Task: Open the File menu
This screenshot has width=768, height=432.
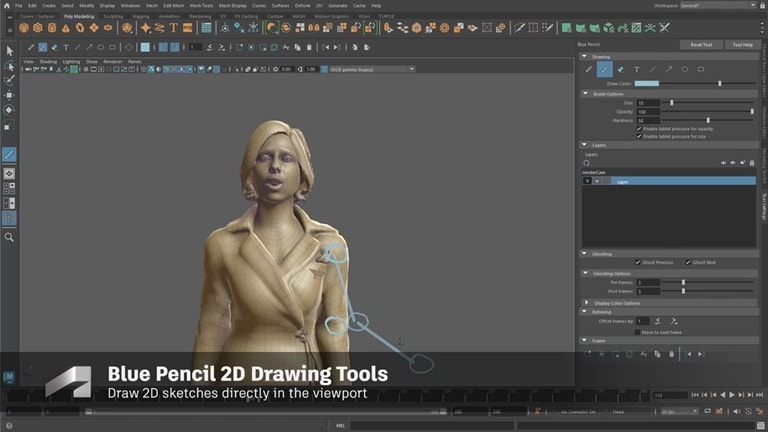Action: coord(19,5)
